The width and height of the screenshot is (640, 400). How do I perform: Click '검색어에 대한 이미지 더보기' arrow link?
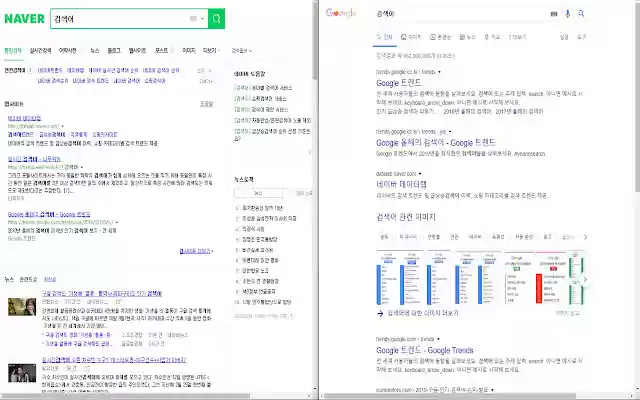pyautogui.click(x=417, y=313)
